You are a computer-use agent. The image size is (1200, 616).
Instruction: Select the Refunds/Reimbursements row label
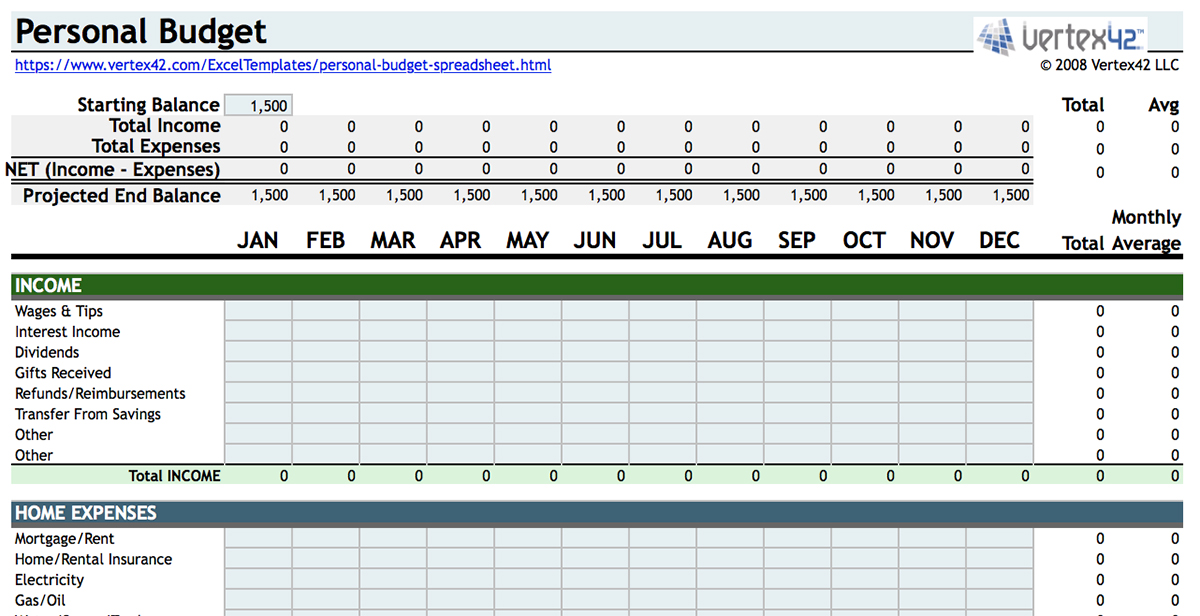100,394
